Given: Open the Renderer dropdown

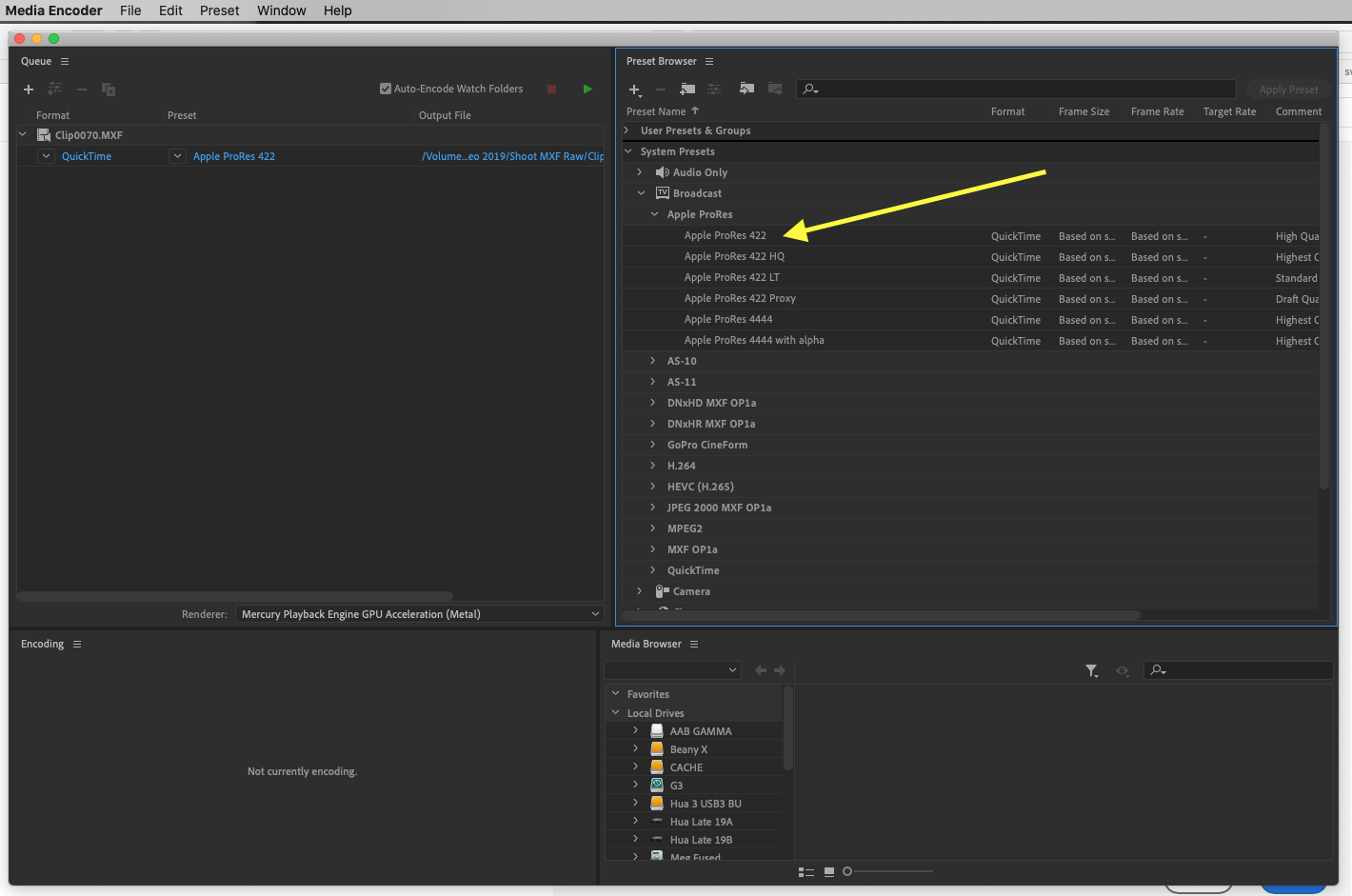Looking at the screenshot, I should click(x=419, y=614).
